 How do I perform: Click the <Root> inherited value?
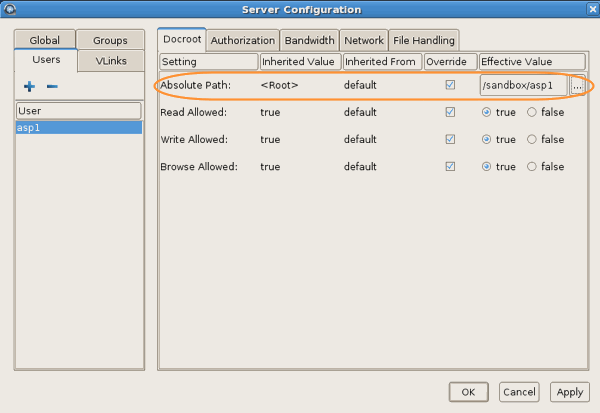click(x=279, y=85)
